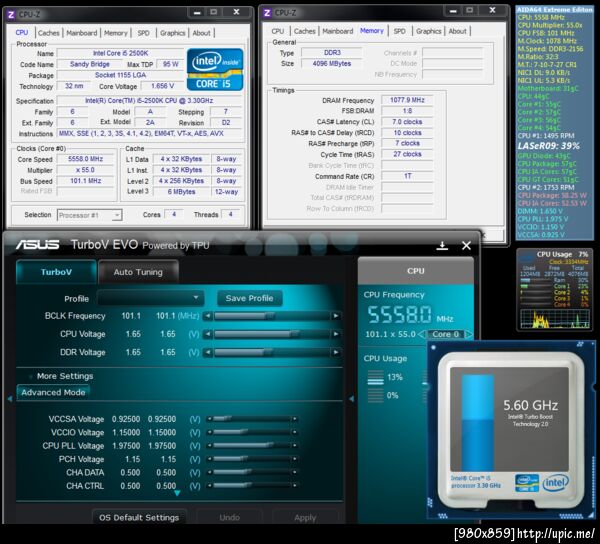Close the TurboV EVO window

466,245
